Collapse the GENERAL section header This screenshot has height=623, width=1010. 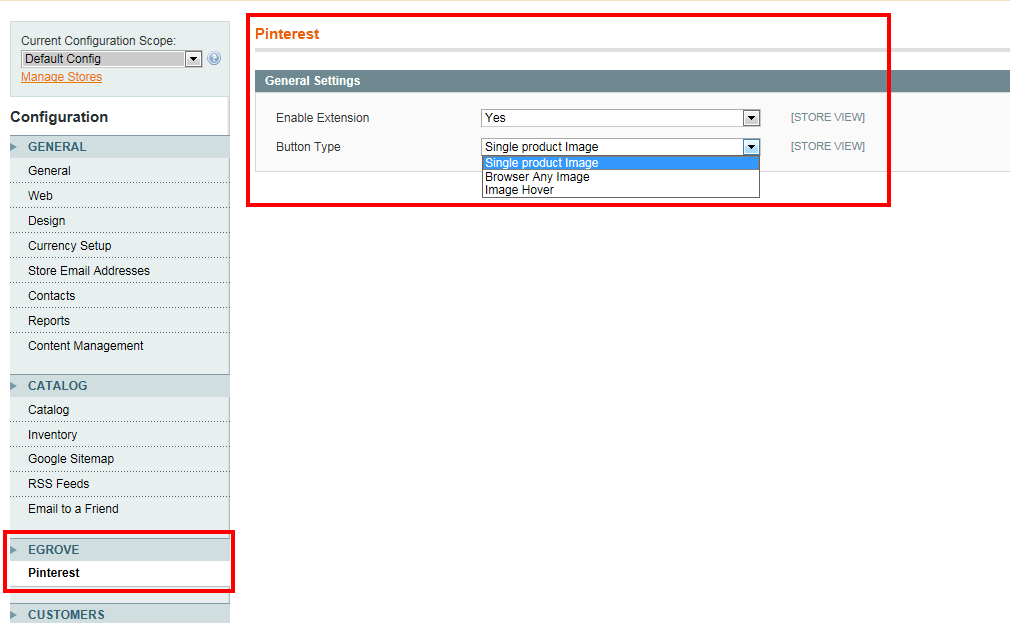[120, 147]
